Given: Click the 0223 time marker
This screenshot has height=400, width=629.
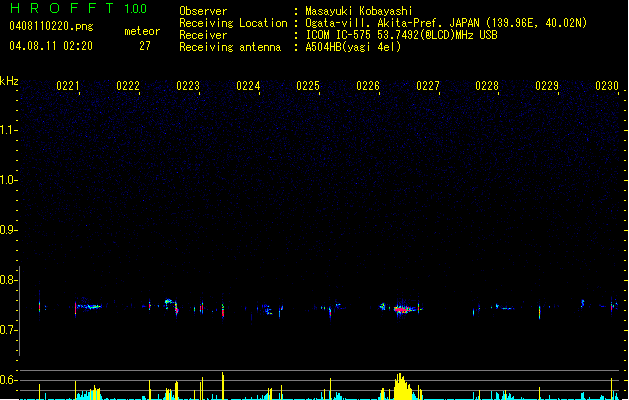Looking at the screenshot, I should point(188,86).
